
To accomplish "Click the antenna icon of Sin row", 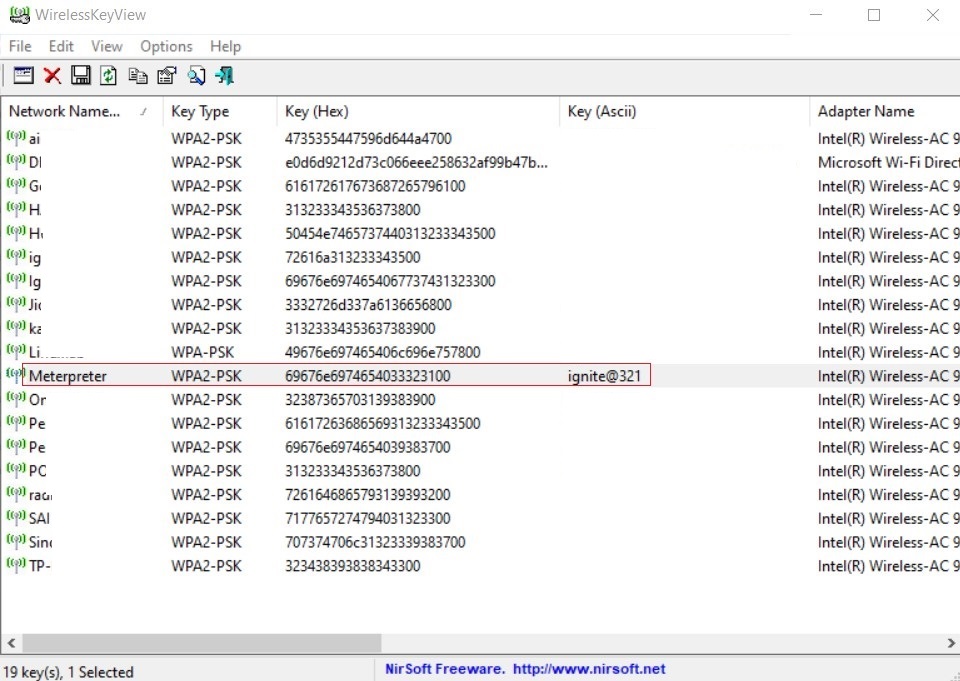I will pos(16,541).
